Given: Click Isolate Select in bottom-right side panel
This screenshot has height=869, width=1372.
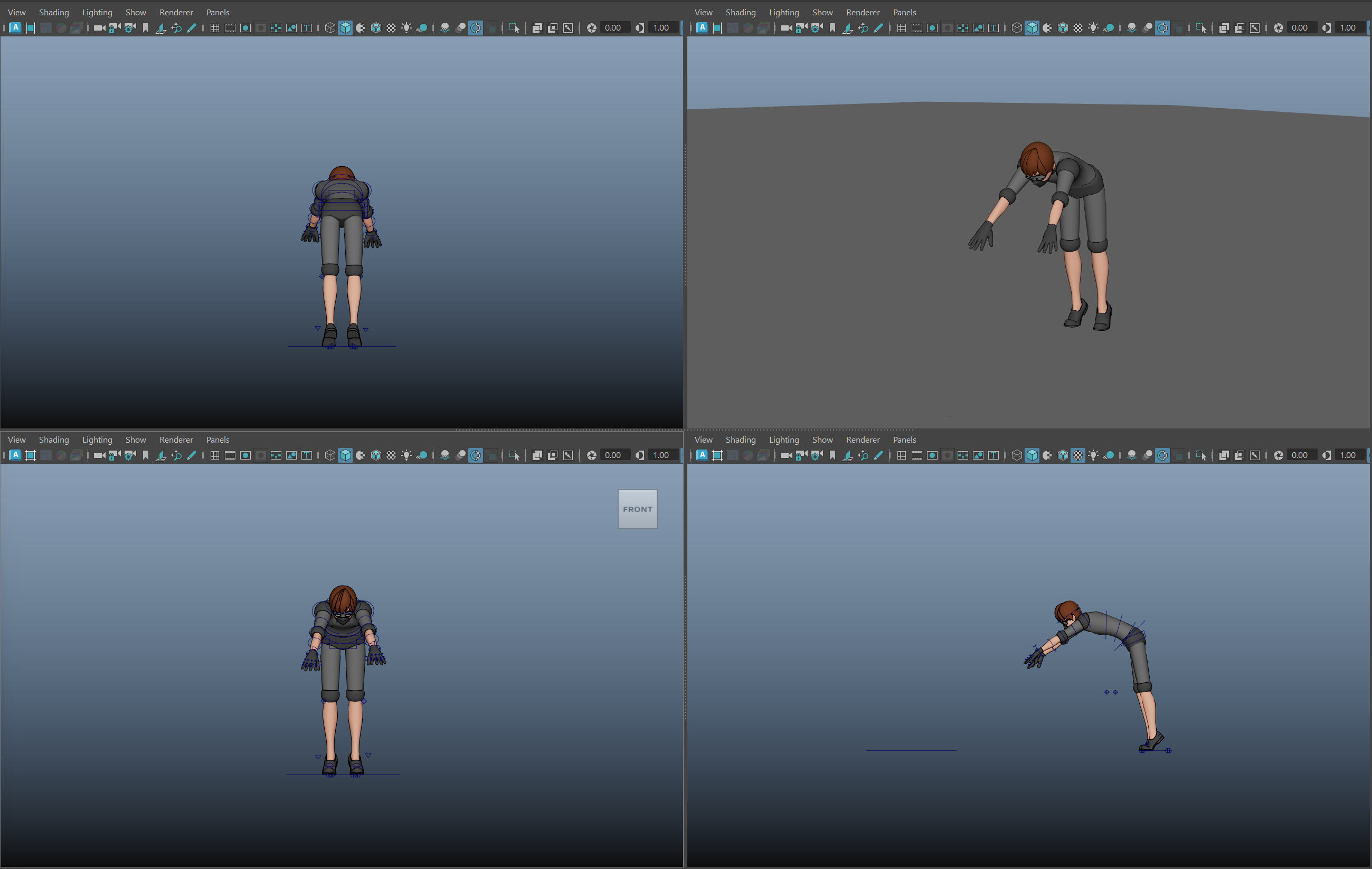Looking at the screenshot, I should 1201,455.
